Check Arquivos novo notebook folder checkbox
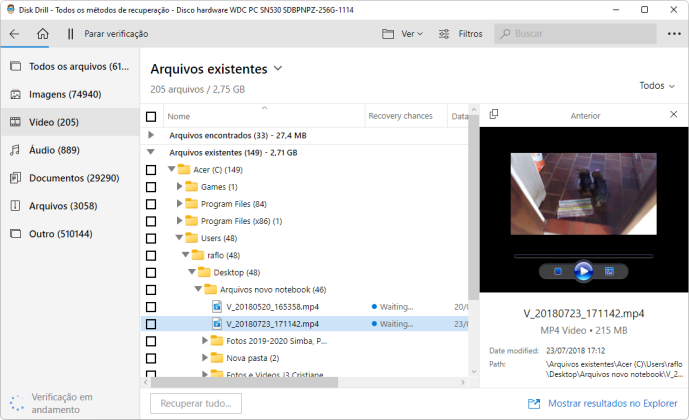 (151, 290)
